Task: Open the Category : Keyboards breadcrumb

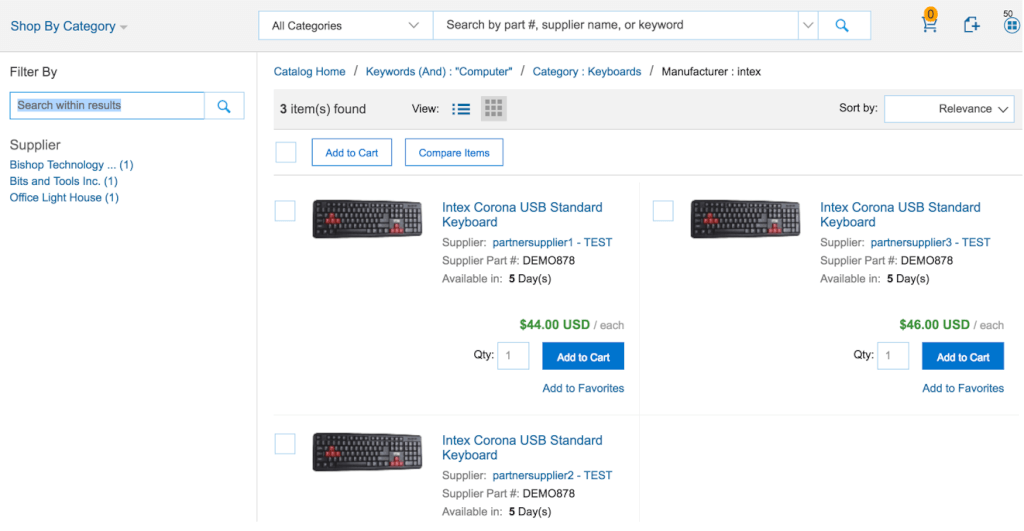Action: 586,72
